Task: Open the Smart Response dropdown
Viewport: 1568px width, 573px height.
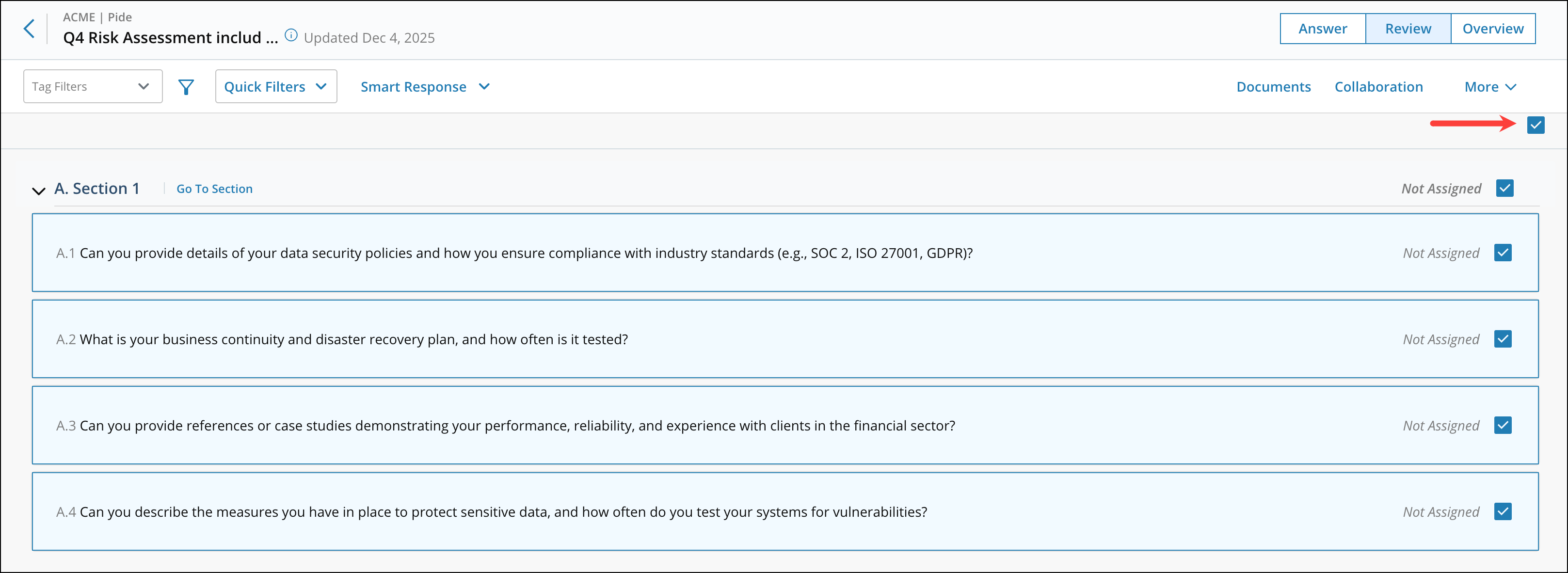Action: pyautogui.click(x=425, y=86)
